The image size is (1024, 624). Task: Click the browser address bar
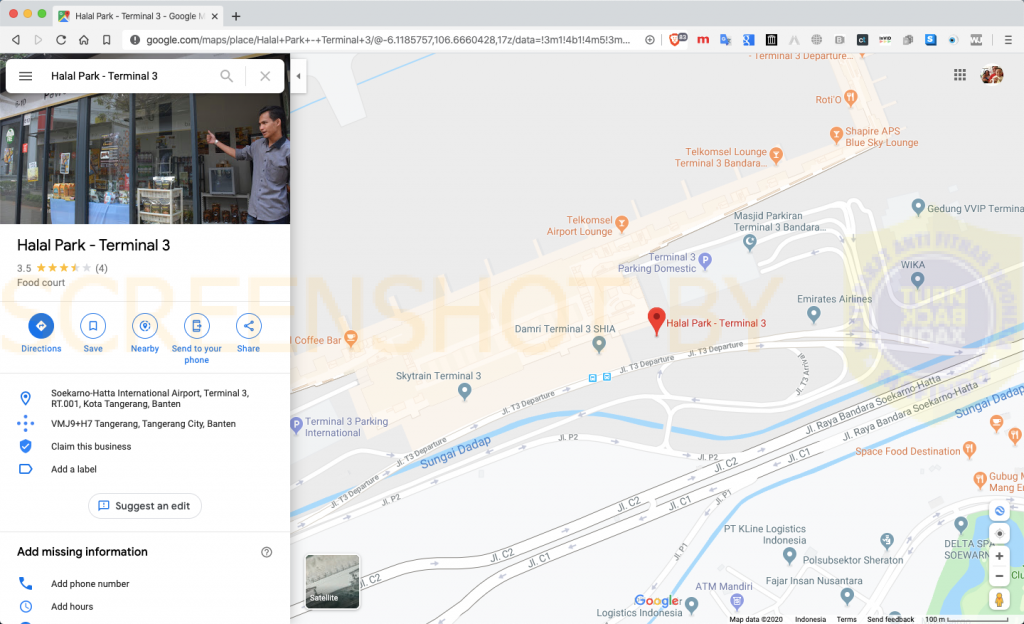(387, 40)
